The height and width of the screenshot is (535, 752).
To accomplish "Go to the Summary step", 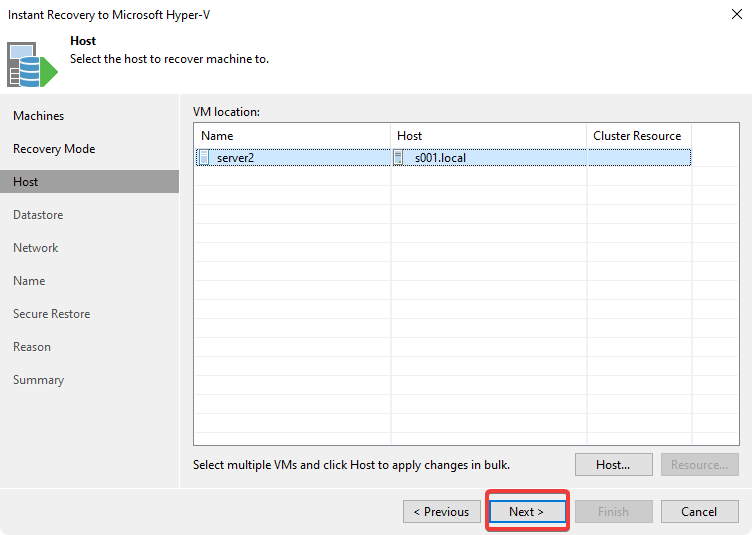I will pos(38,380).
